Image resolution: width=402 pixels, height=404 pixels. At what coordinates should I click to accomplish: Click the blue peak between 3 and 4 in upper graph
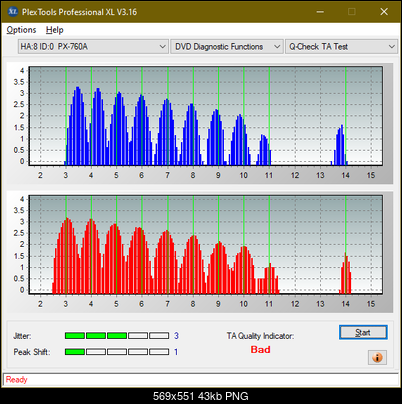point(78,126)
